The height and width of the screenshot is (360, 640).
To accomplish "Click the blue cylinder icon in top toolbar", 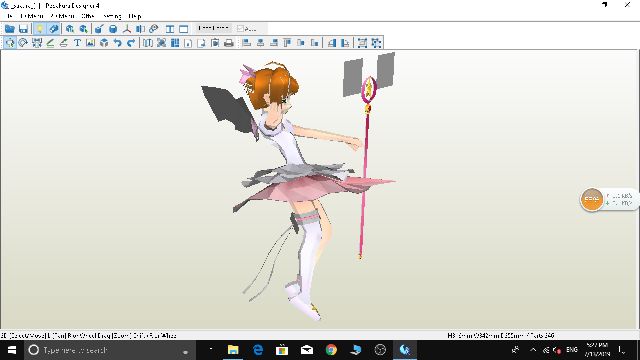I will point(113,29).
